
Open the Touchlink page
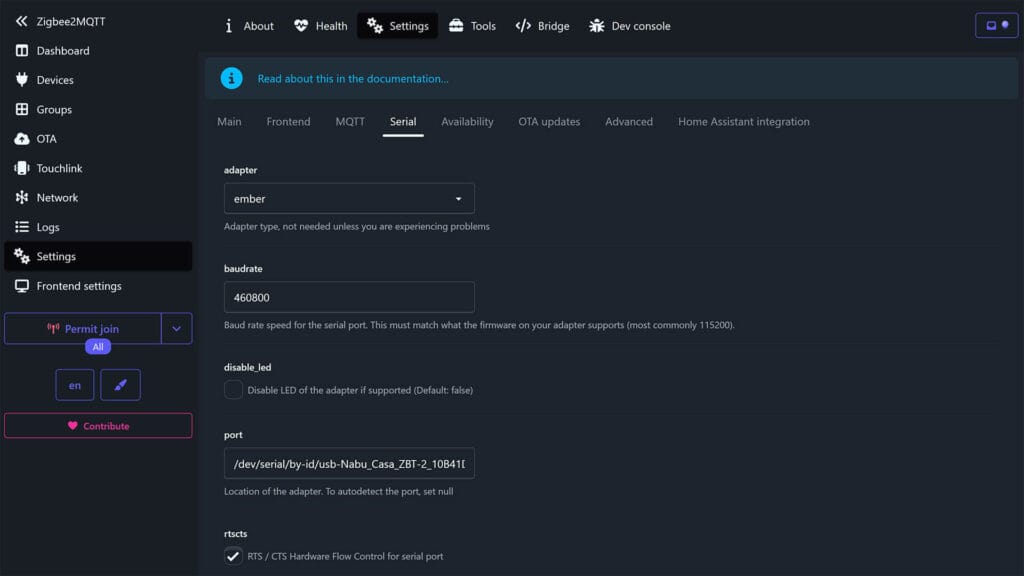pos(61,168)
